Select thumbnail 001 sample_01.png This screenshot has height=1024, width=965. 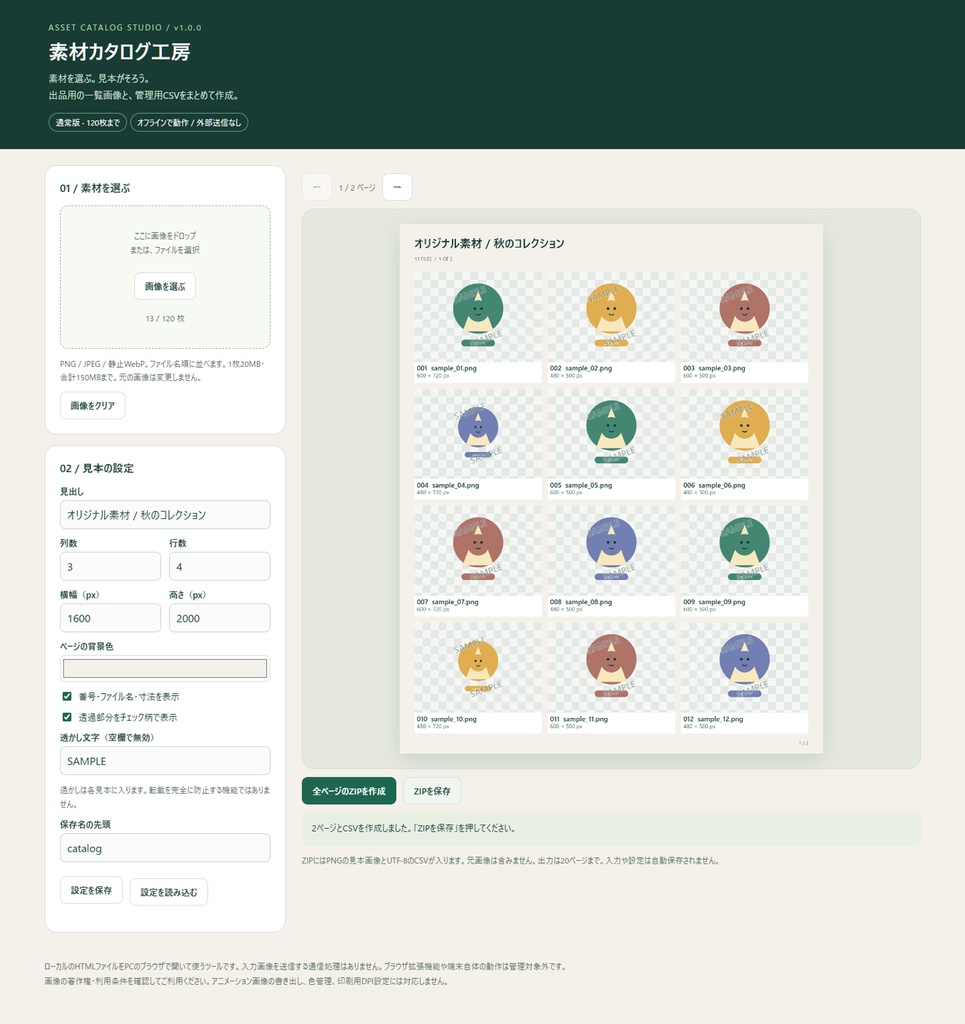pos(478,327)
